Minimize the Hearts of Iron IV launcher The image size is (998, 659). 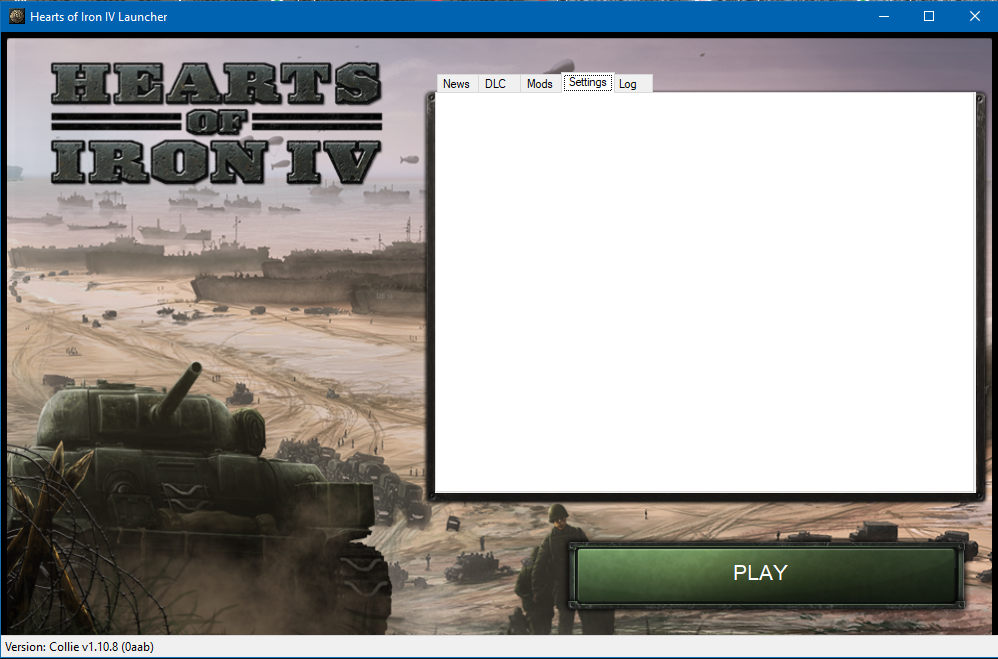(884, 16)
